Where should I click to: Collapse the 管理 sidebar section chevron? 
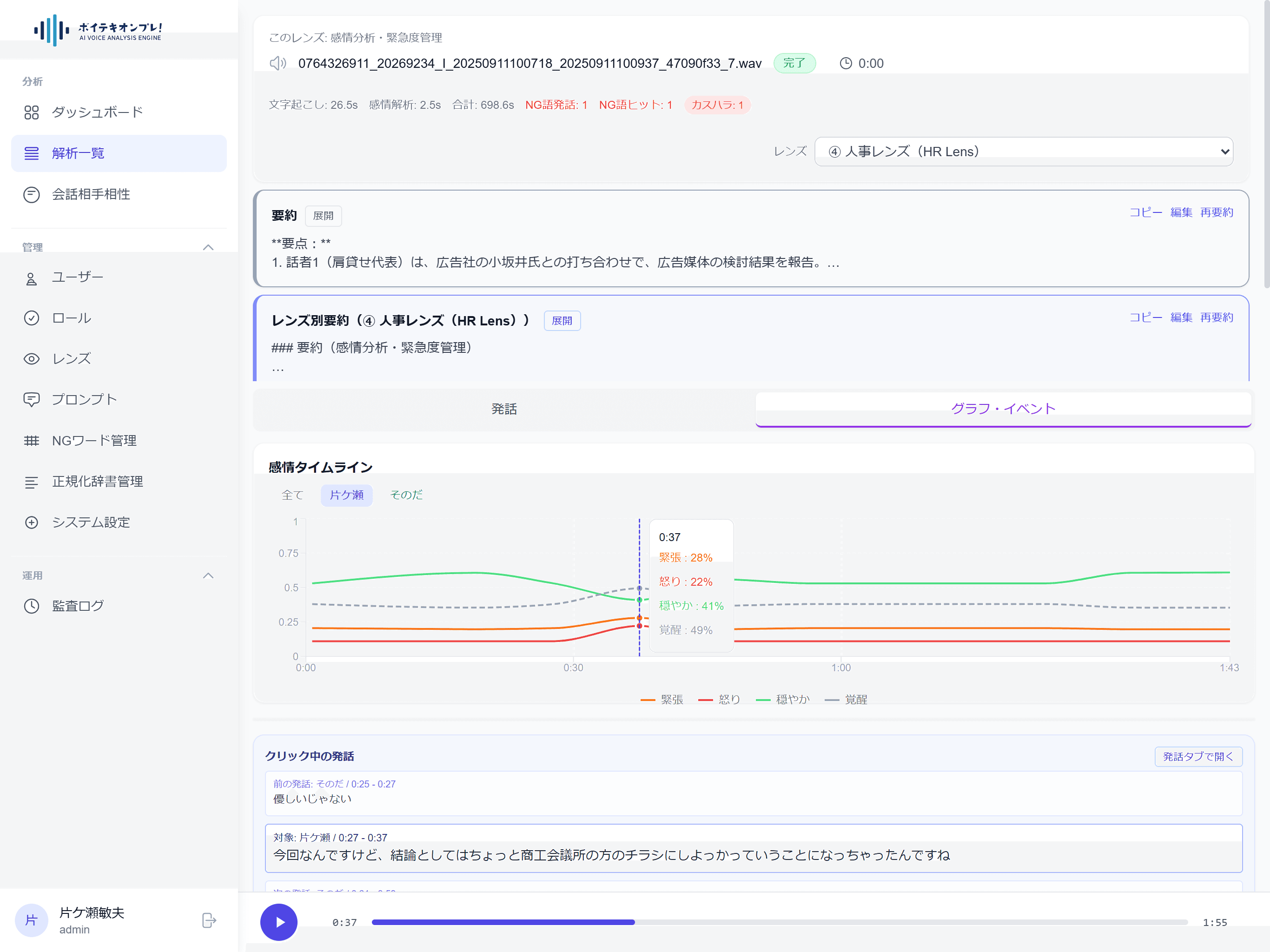[x=208, y=247]
